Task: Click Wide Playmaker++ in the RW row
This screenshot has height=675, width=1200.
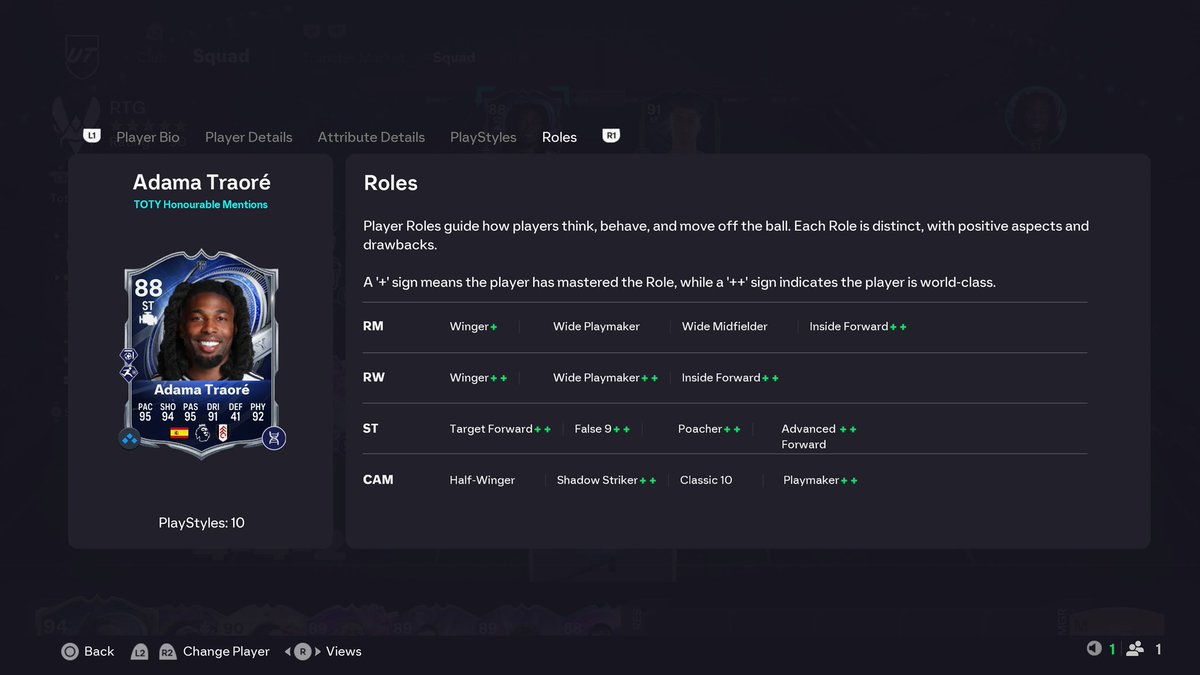Action: click(605, 377)
